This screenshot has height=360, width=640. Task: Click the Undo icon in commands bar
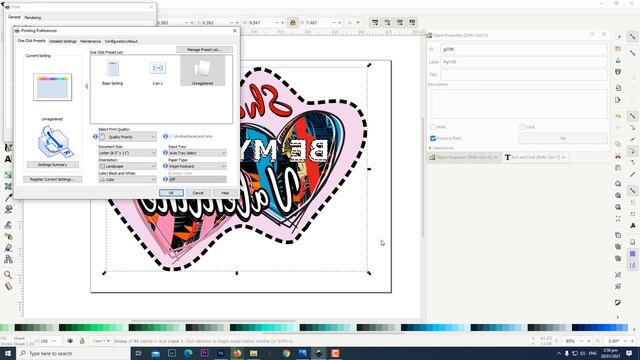click(618, 116)
